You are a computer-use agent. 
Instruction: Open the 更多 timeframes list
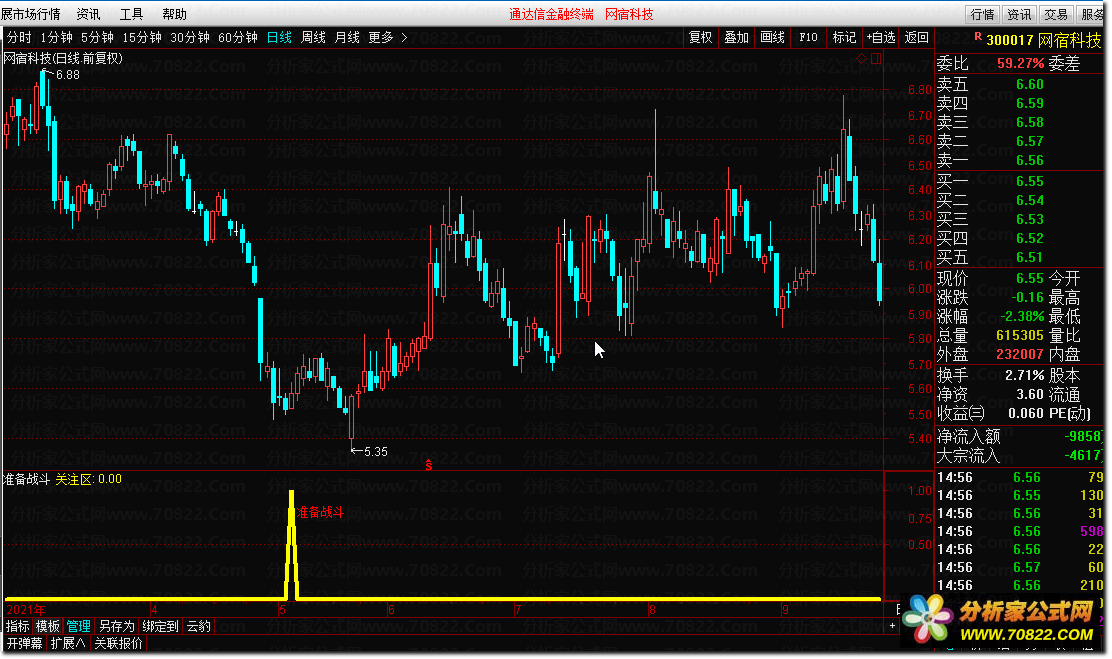tap(381, 38)
